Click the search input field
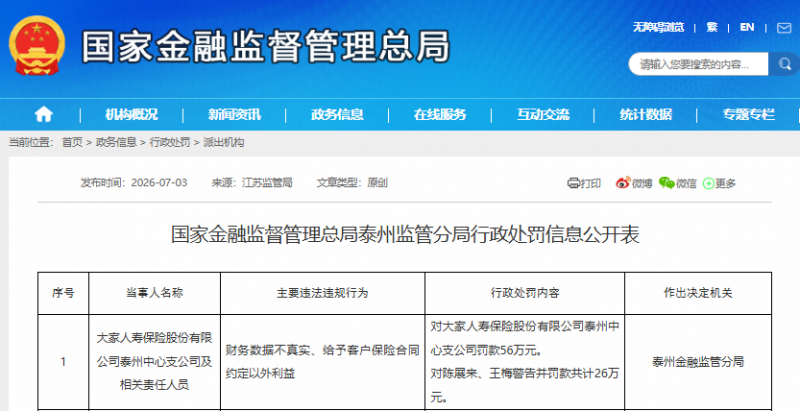The height and width of the screenshot is (411, 800). click(x=698, y=64)
